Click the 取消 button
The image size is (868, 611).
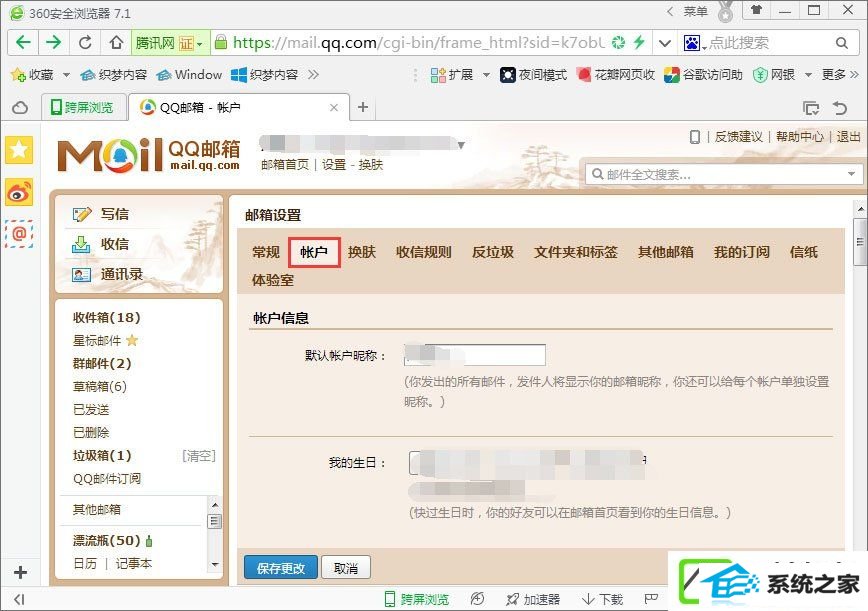(346, 568)
